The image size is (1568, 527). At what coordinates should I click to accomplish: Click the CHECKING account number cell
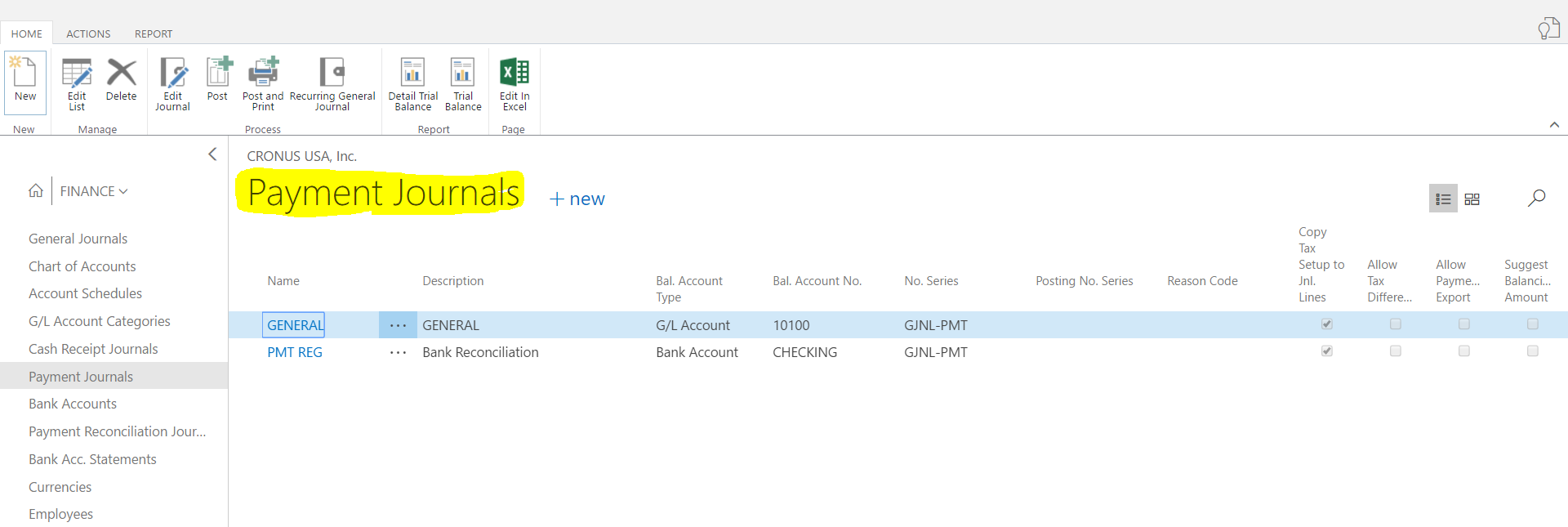tap(804, 352)
